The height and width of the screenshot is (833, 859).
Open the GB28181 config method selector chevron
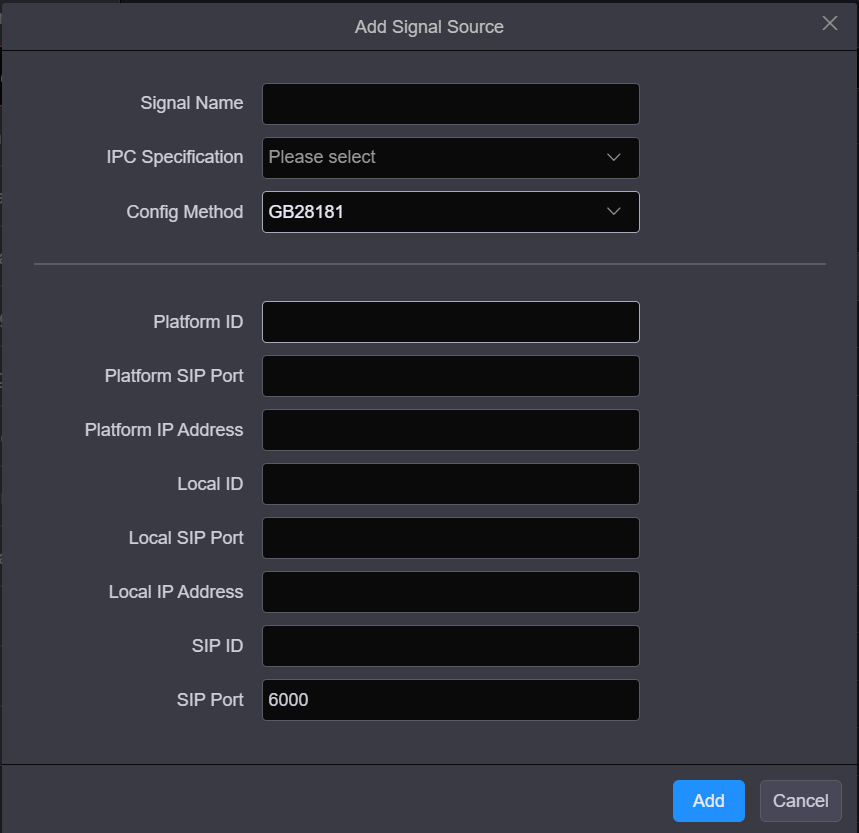coord(613,212)
